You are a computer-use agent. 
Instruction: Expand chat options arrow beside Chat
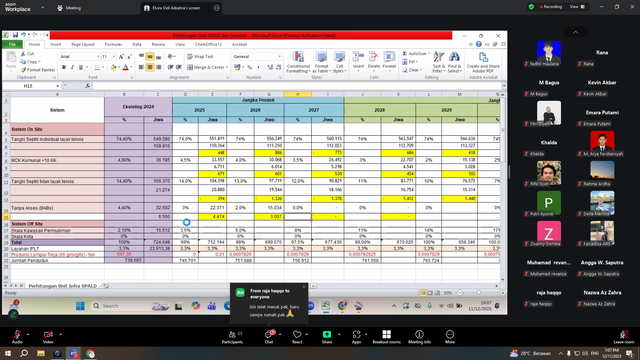[x=280, y=334]
